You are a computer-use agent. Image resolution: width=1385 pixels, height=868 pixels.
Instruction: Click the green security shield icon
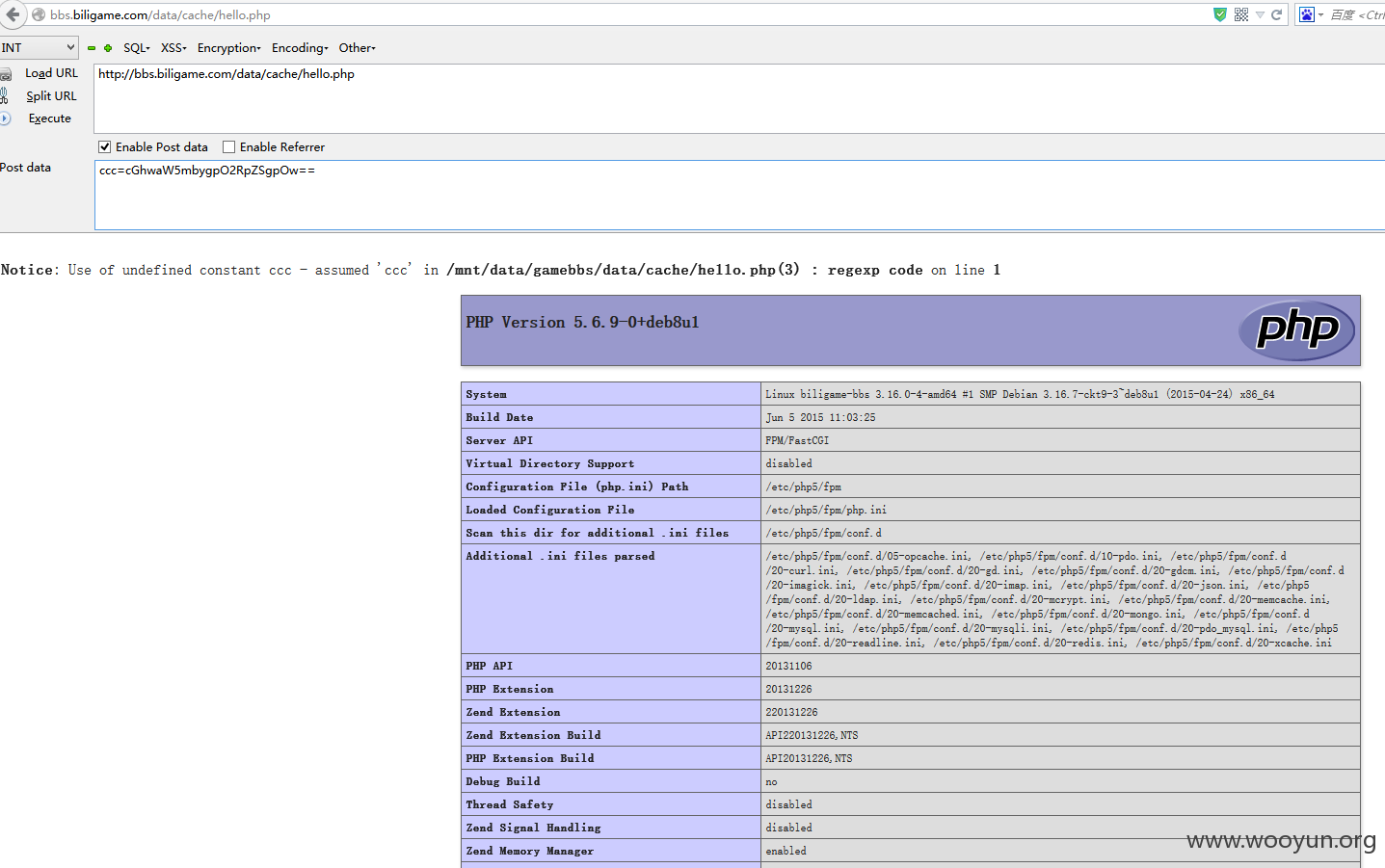[1220, 14]
